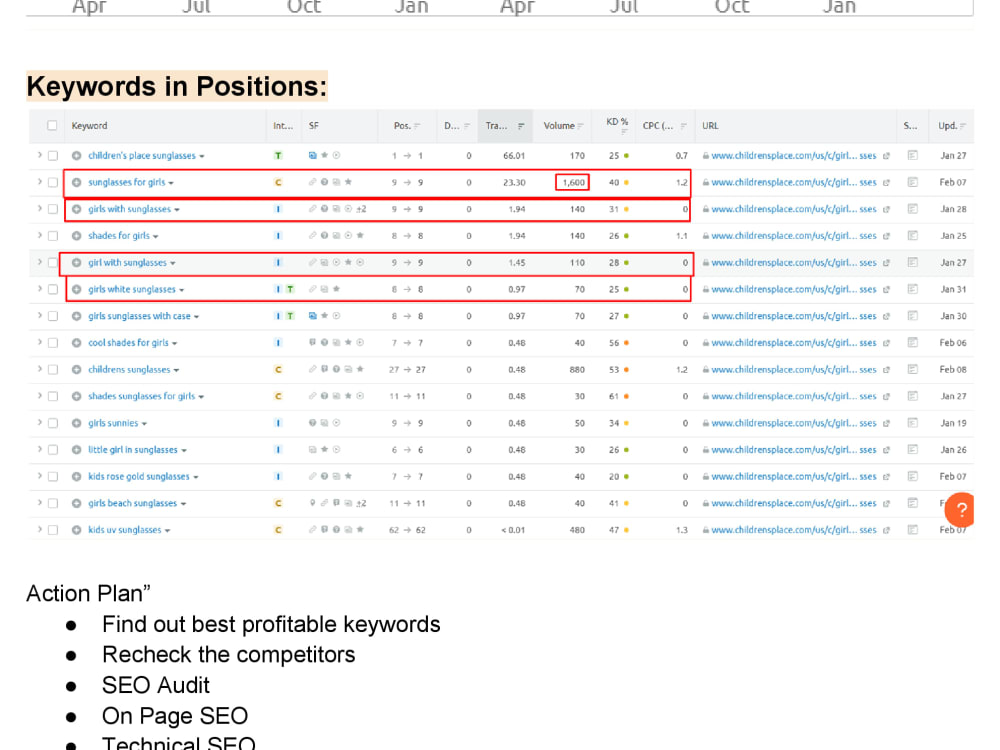The width and height of the screenshot is (1000, 750).
Task: Open external link icon for children's place sunglasses URL
Action: point(886,156)
